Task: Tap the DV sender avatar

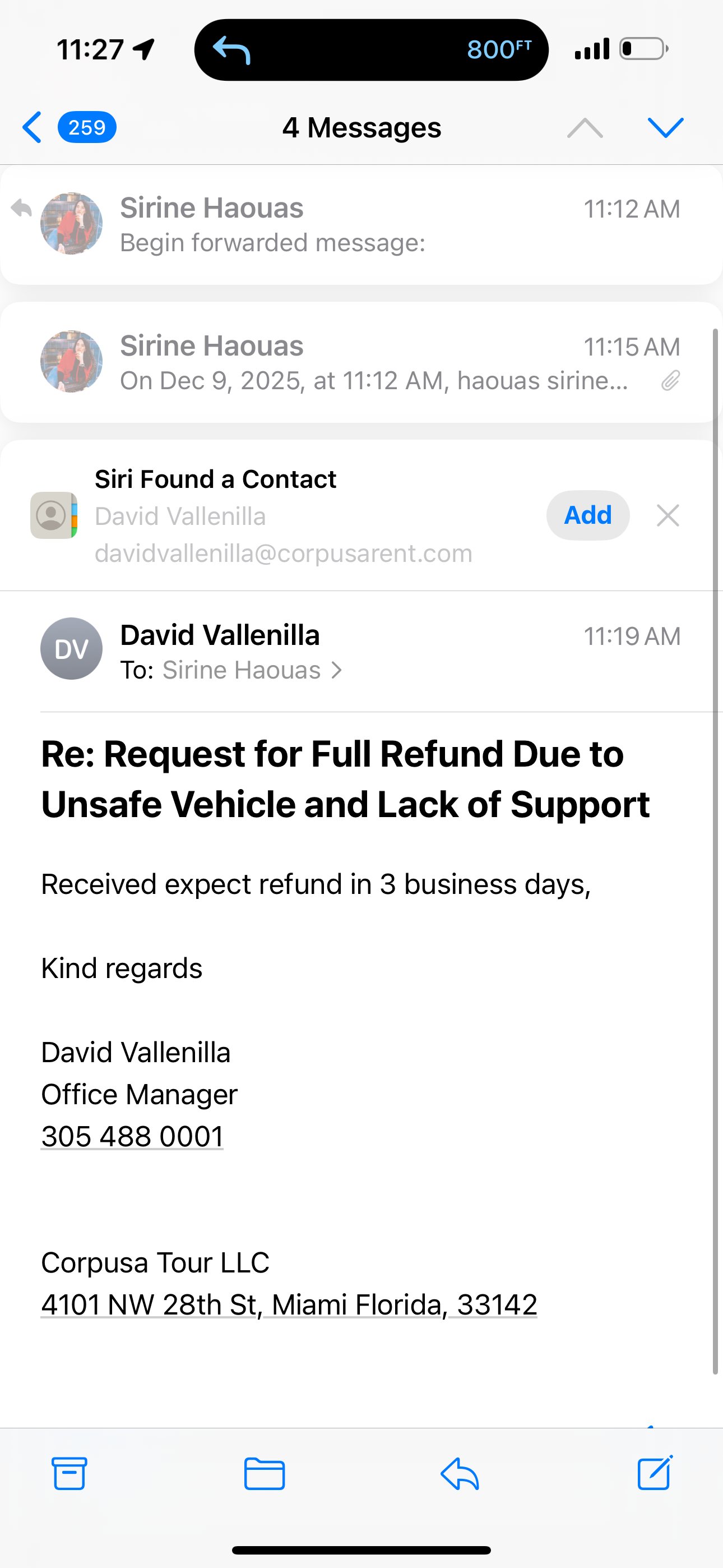Action: tap(71, 648)
